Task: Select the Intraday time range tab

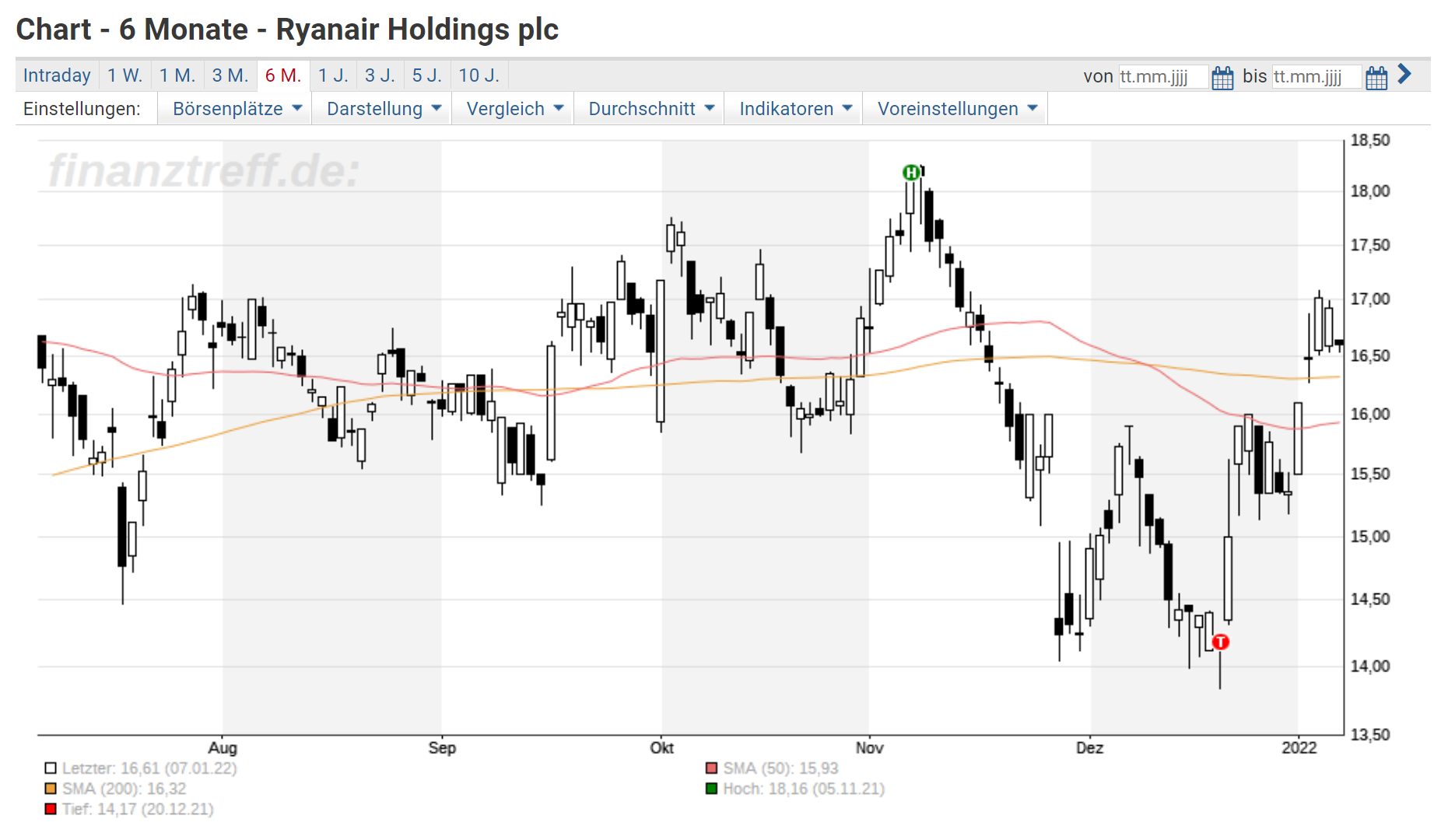Action: pyautogui.click(x=57, y=75)
